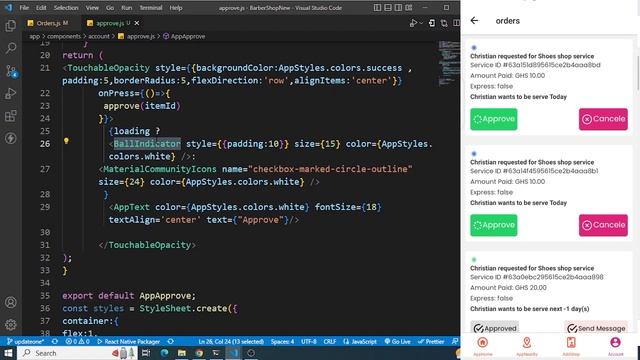
Task: Change the CRLF line ending setting
Action: tap(330, 342)
